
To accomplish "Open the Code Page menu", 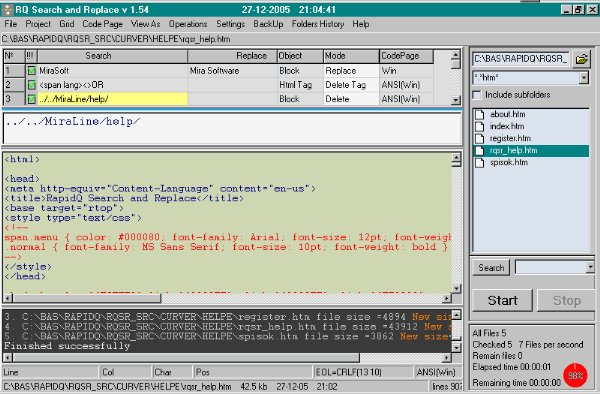I will click(x=103, y=24).
